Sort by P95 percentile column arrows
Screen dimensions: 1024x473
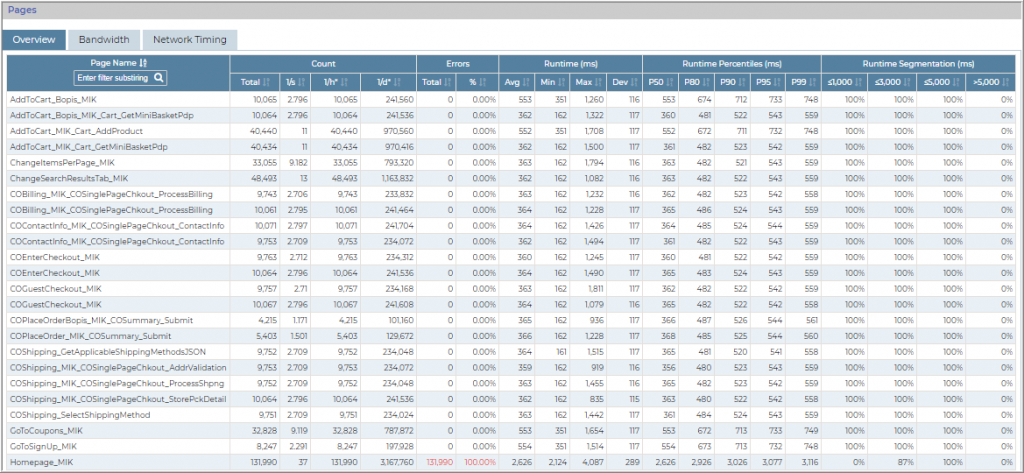[x=775, y=83]
